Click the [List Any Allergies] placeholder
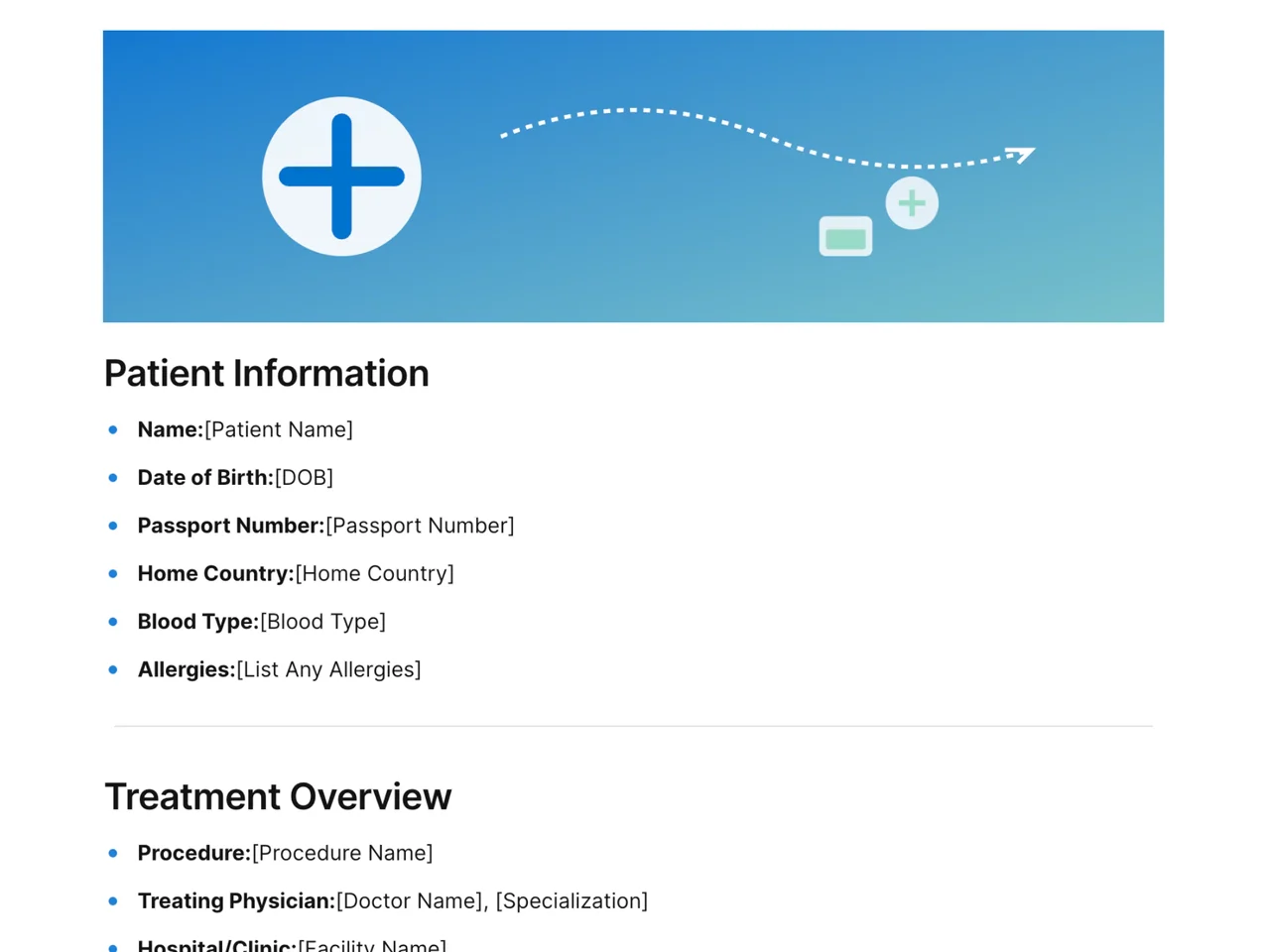Image resolution: width=1270 pixels, height=952 pixels. click(328, 669)
